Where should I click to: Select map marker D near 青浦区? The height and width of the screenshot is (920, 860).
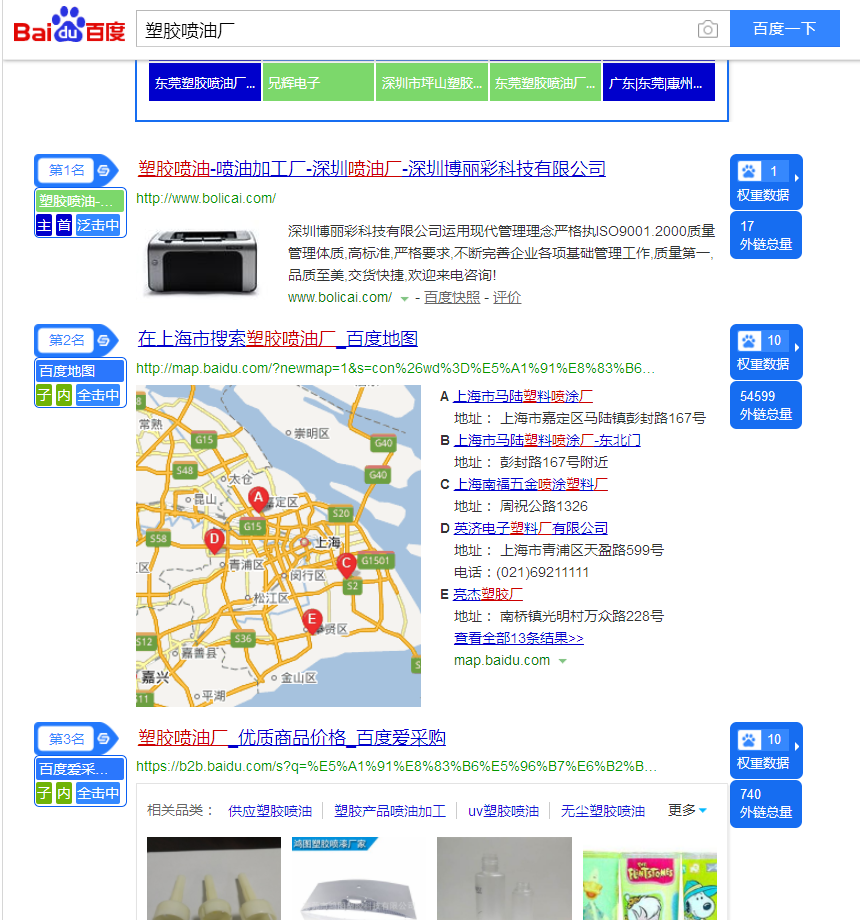[215, 540]
